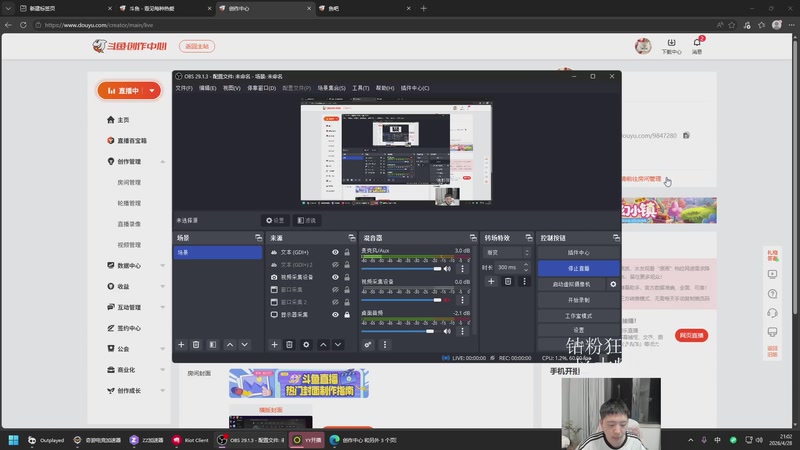Open 桌面音频 channel options menu
The image size is (800, 450).
pos(463,331)
